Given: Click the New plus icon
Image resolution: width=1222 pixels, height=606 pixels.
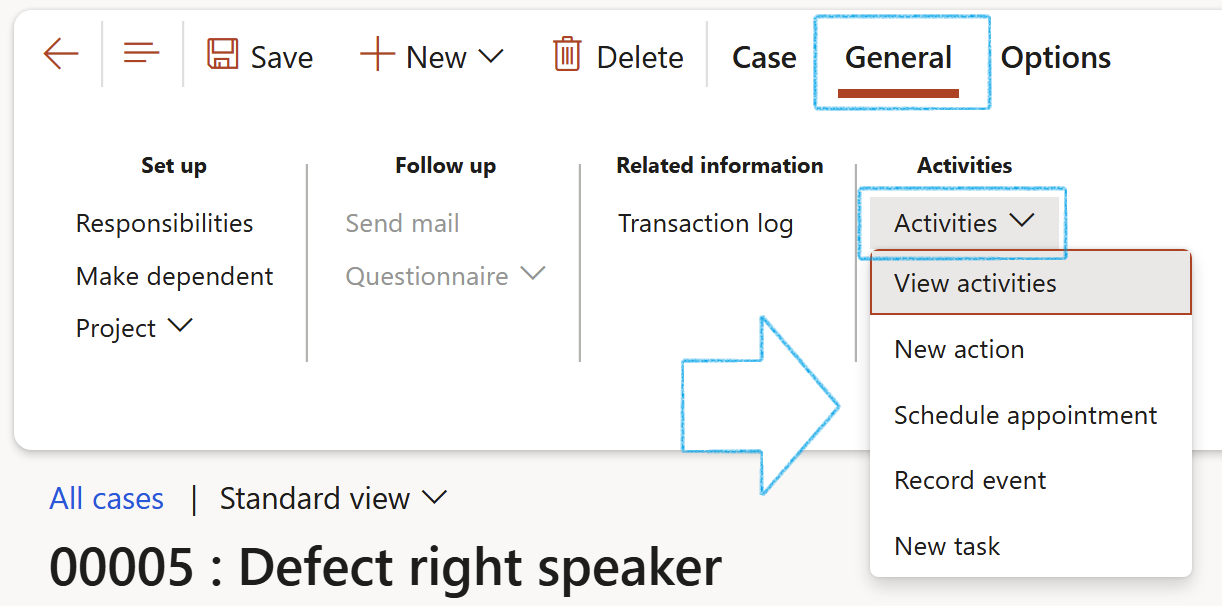Looking at the screenshot, I should tap(377, 54).
